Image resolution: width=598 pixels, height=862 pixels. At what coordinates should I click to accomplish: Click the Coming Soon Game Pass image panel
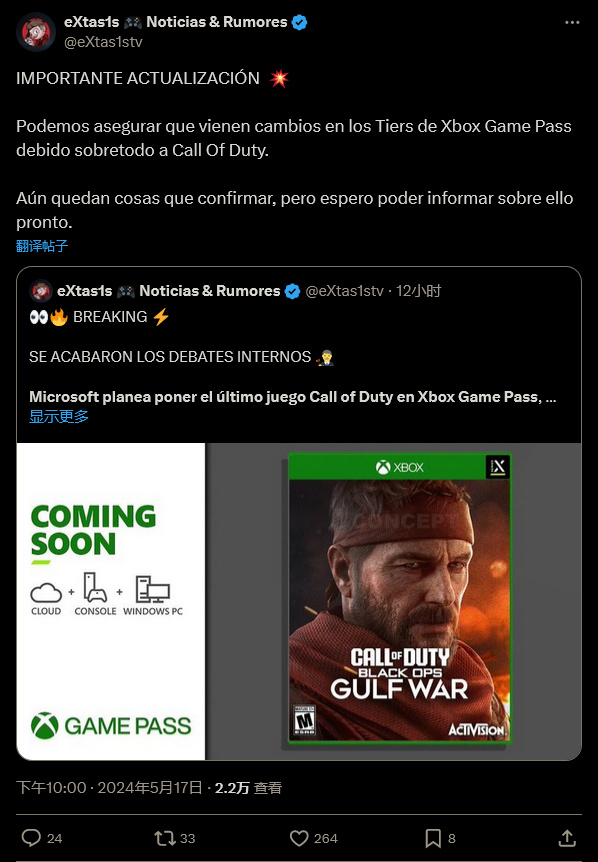point(111,601)
